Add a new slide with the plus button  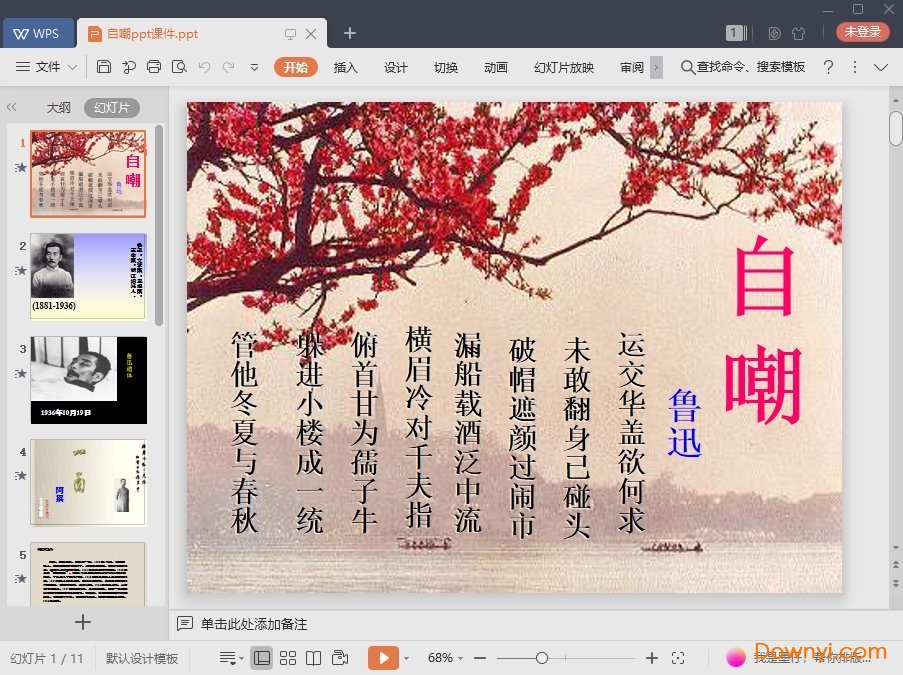pyautogui.click(x=82, y=622)
